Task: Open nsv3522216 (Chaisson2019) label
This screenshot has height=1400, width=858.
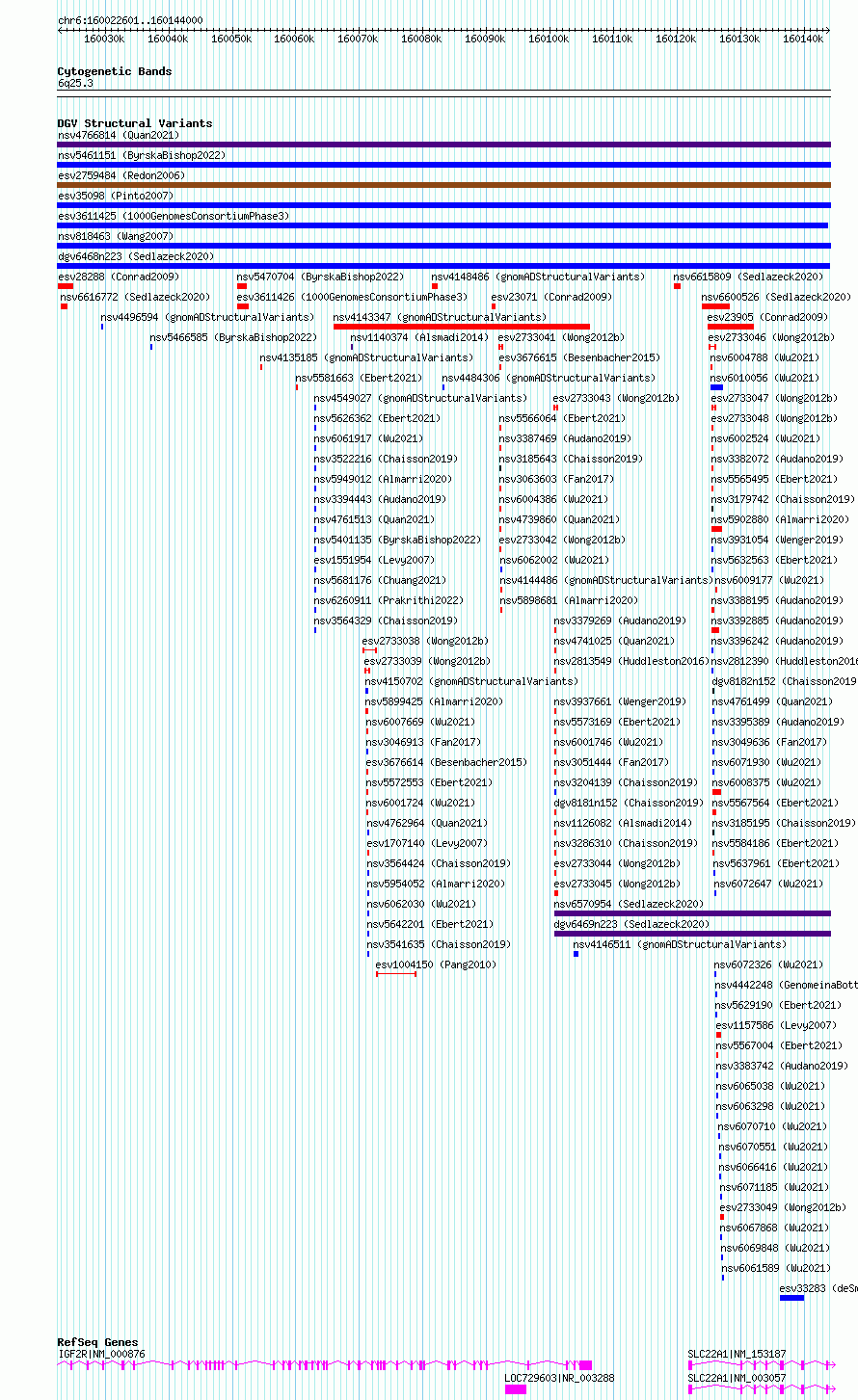Action: click(386, 459)
